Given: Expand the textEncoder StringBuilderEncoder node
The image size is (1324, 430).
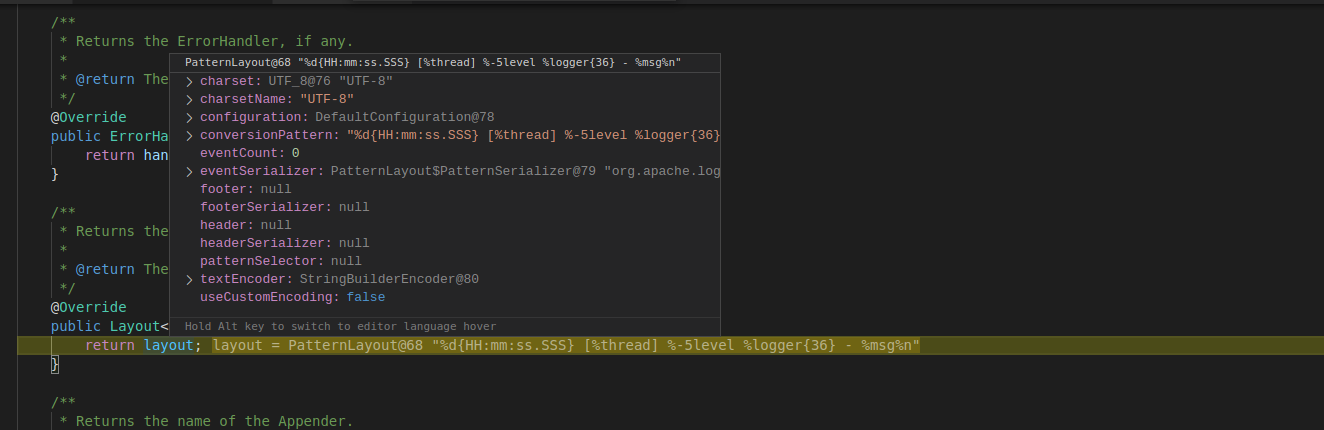Looking at the screenshot, I should click(x=189, y=279).
